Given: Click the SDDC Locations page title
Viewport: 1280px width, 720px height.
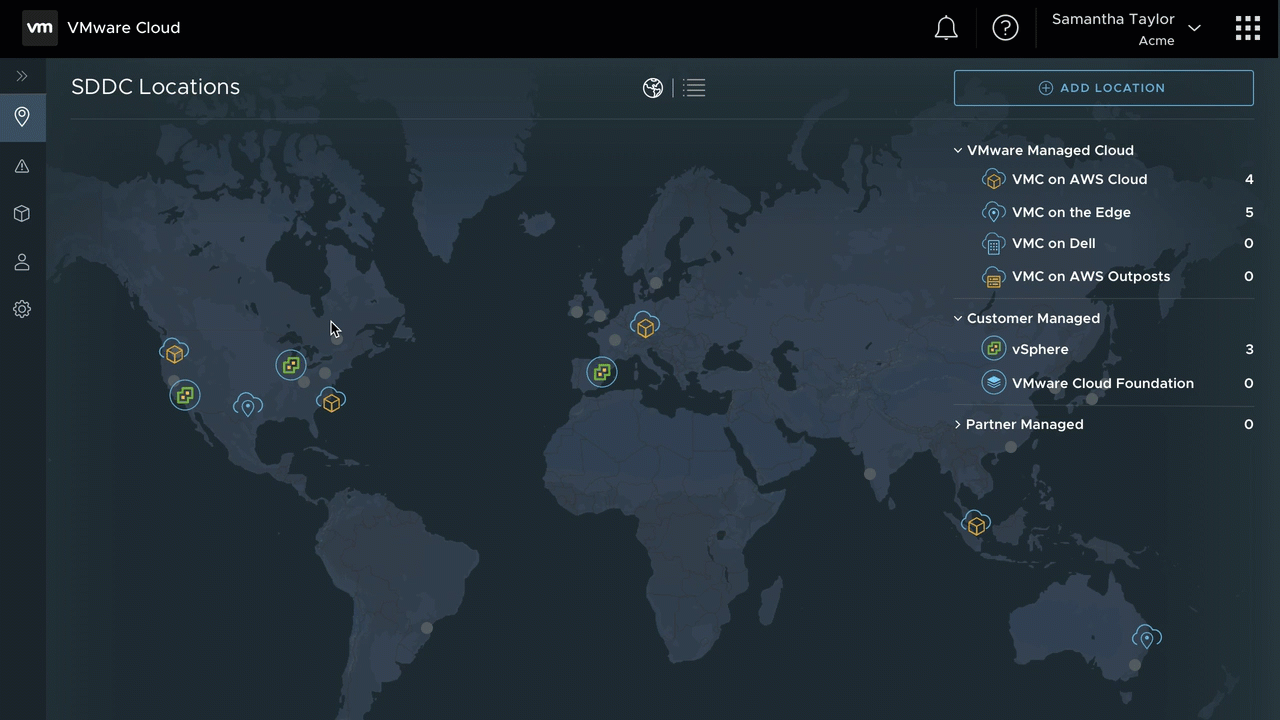Looking at the screenshot, I should tap(156, 87).
